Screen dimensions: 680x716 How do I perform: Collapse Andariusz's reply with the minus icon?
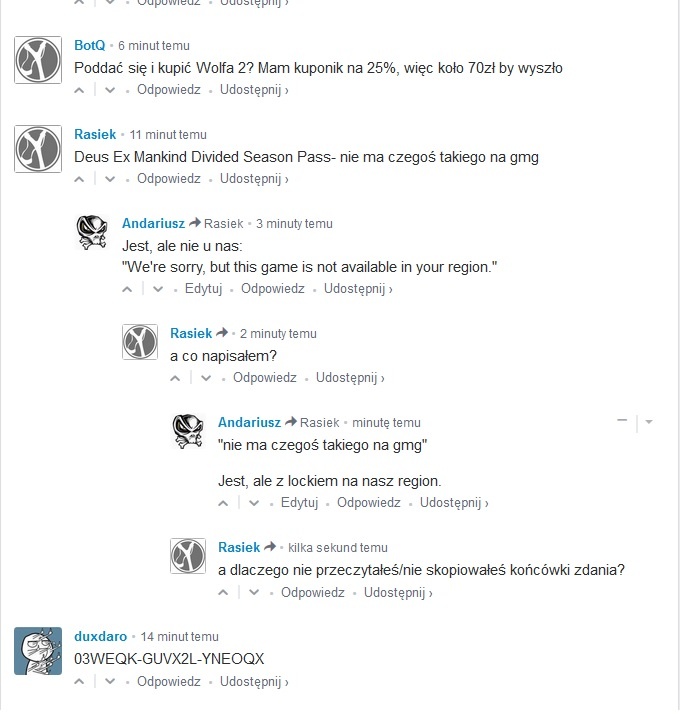(622, 421)
